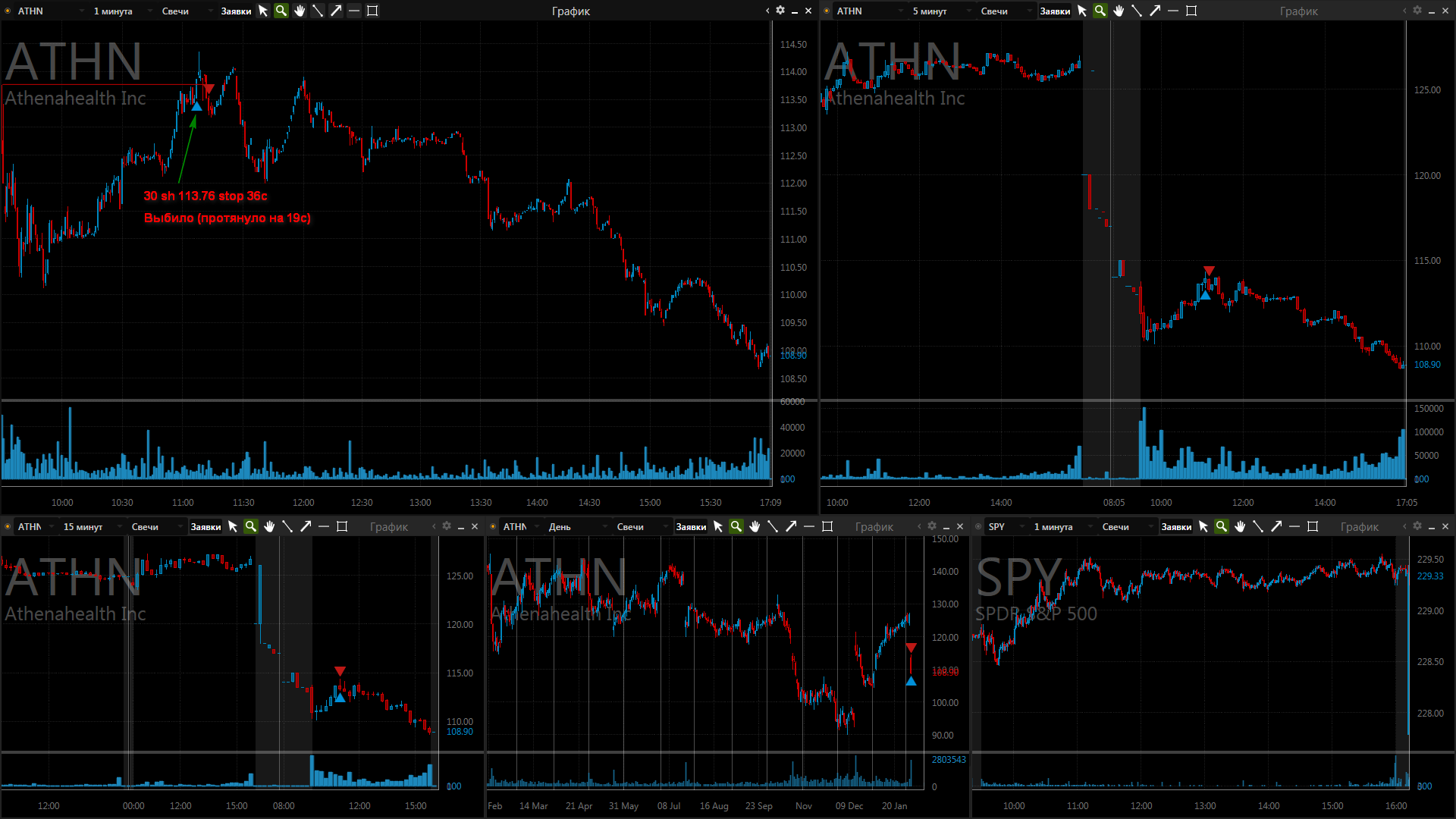Screen dimensions: 1456x819
Task: Collapse День chart toolbar with chevron
Action: pyautogui.click(x=919, y=526)
